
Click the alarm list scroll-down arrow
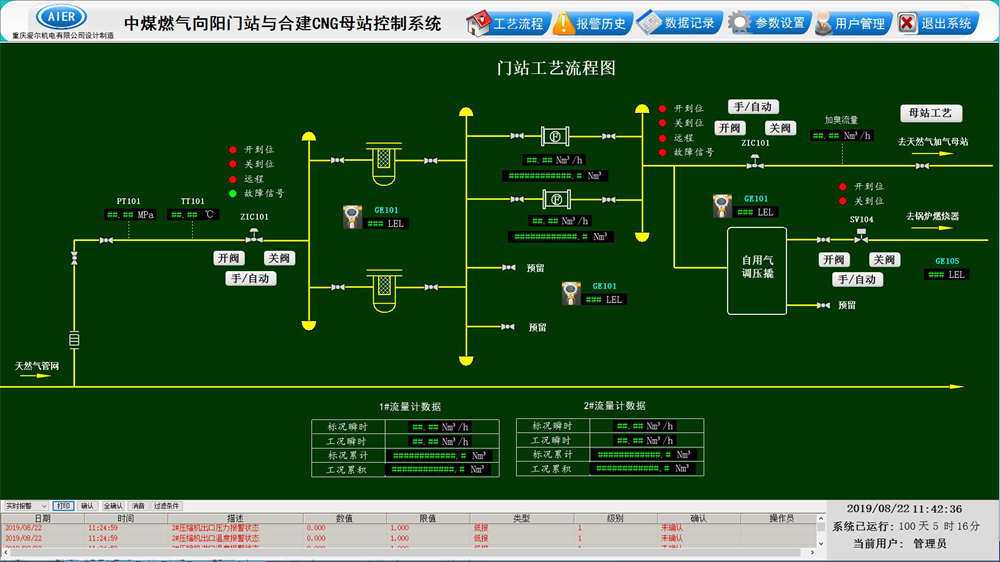coord(821,544)
